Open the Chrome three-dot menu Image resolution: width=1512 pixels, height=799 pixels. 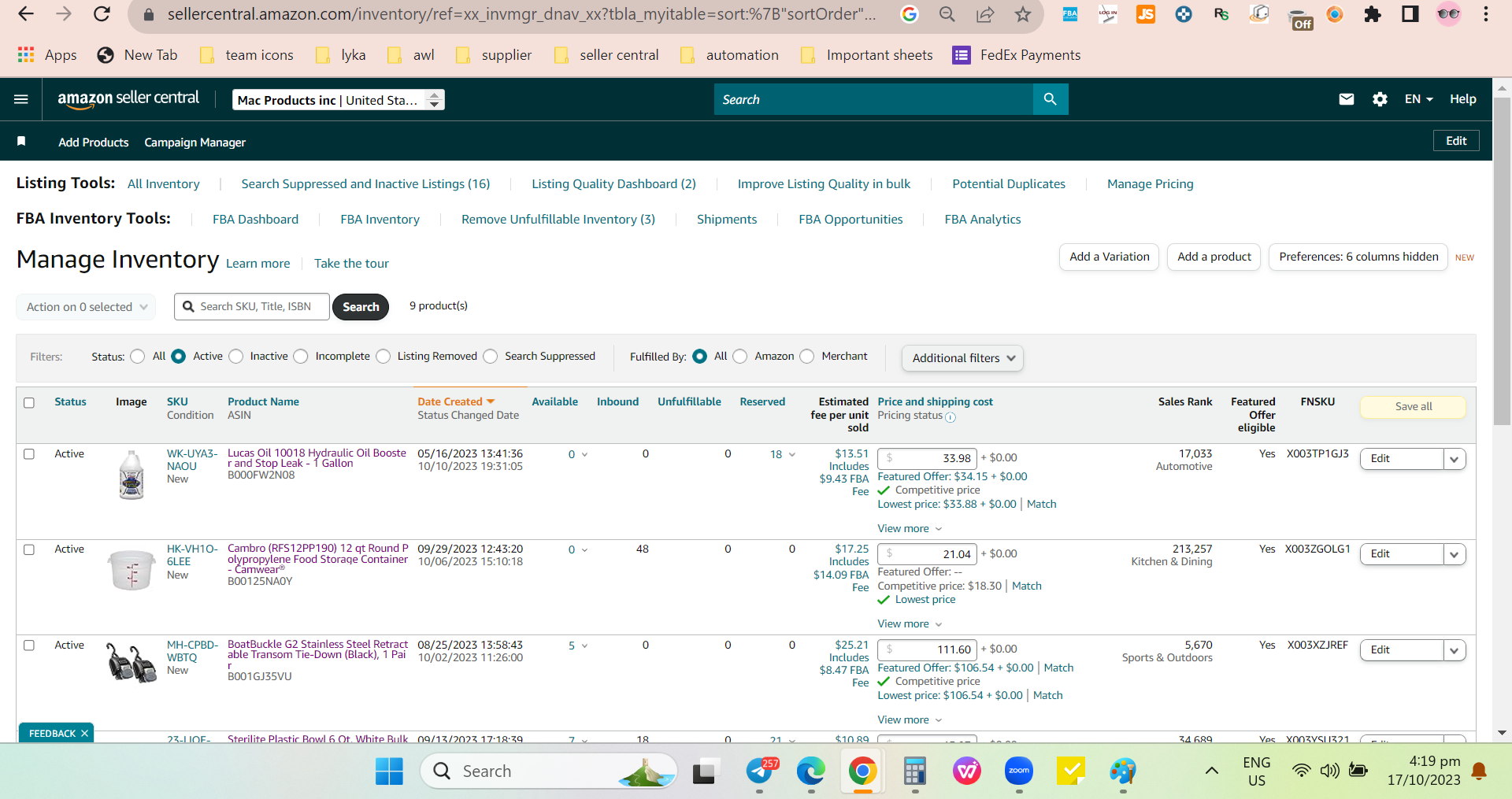(1486, 14)
